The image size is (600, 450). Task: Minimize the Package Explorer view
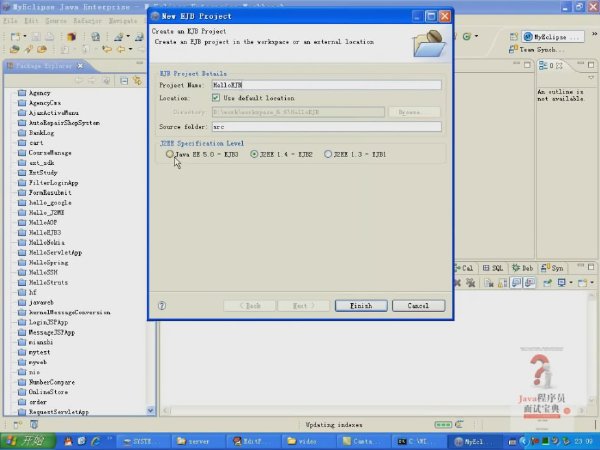tap(140, 63)
